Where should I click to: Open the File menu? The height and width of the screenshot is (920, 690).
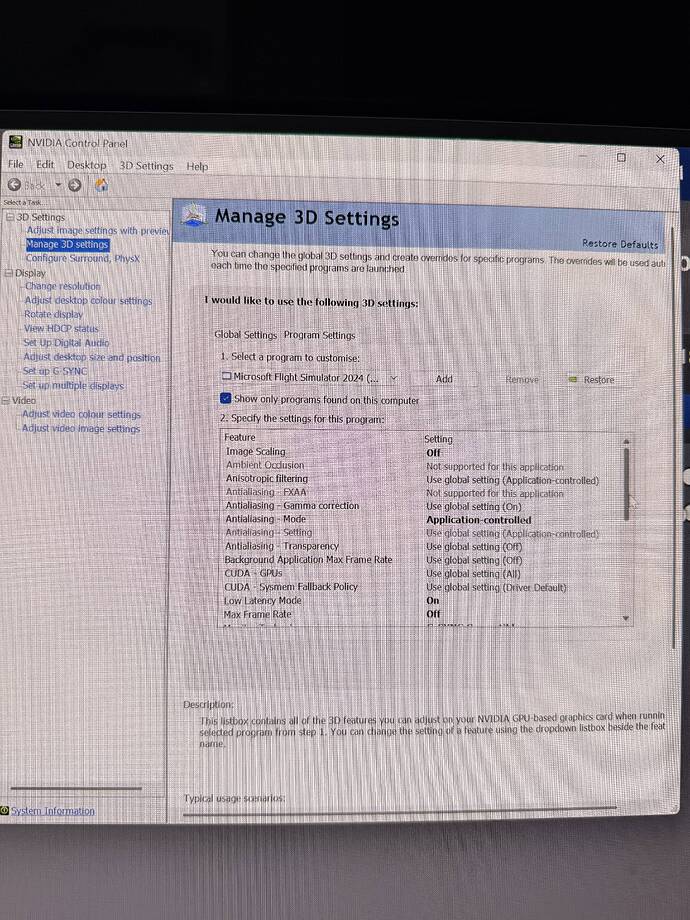coord(16,164)
